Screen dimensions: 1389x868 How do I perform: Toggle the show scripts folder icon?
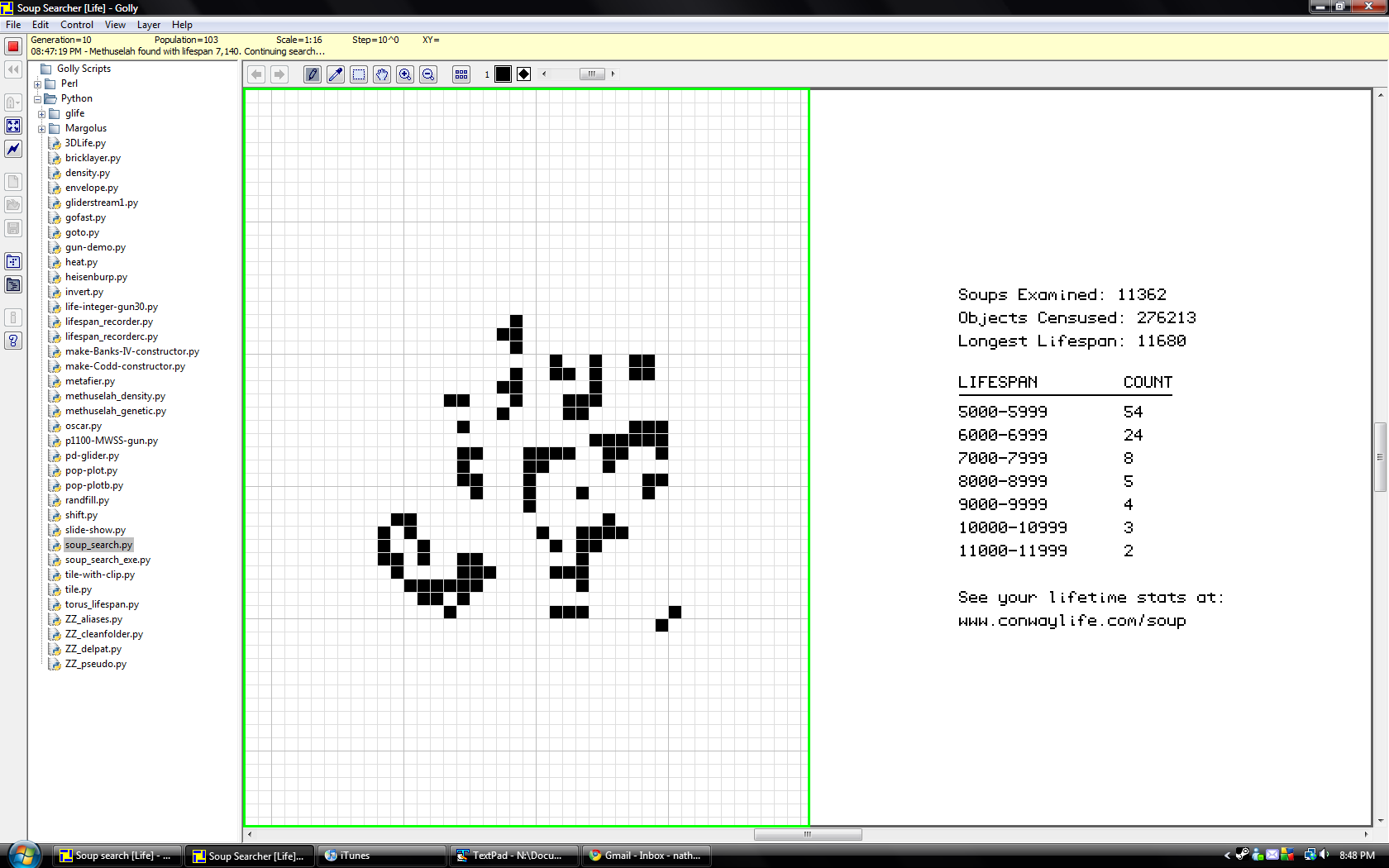[13, 284]
